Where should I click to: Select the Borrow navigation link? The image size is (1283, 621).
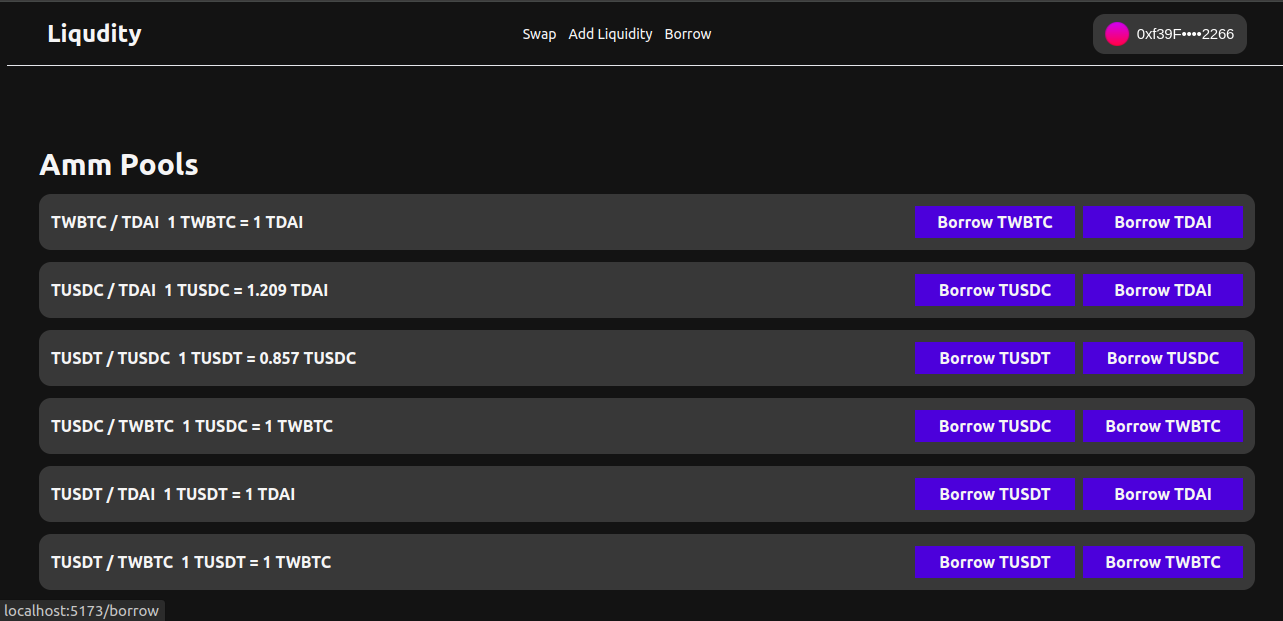[688, 34]
